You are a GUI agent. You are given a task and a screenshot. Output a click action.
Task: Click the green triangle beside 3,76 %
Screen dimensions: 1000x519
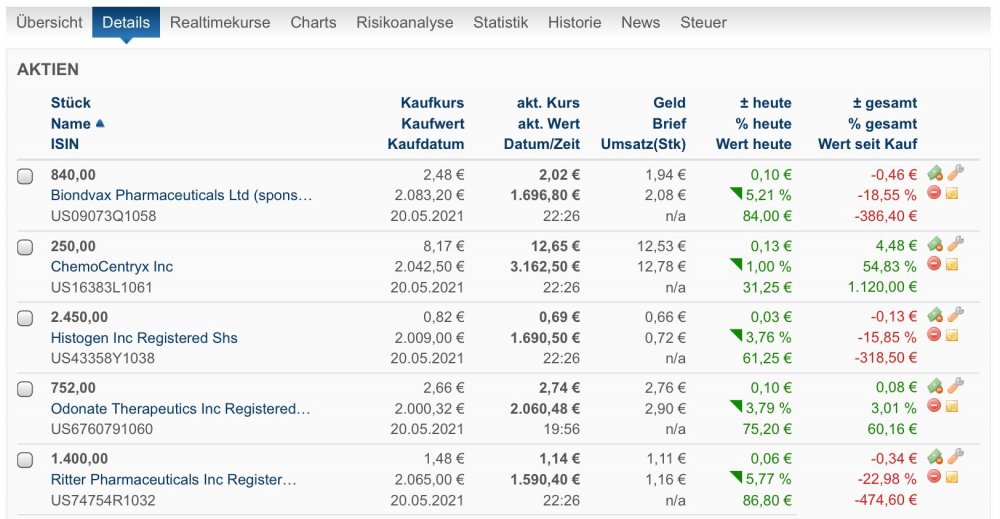pyautogui.click(x=735, y=335)
